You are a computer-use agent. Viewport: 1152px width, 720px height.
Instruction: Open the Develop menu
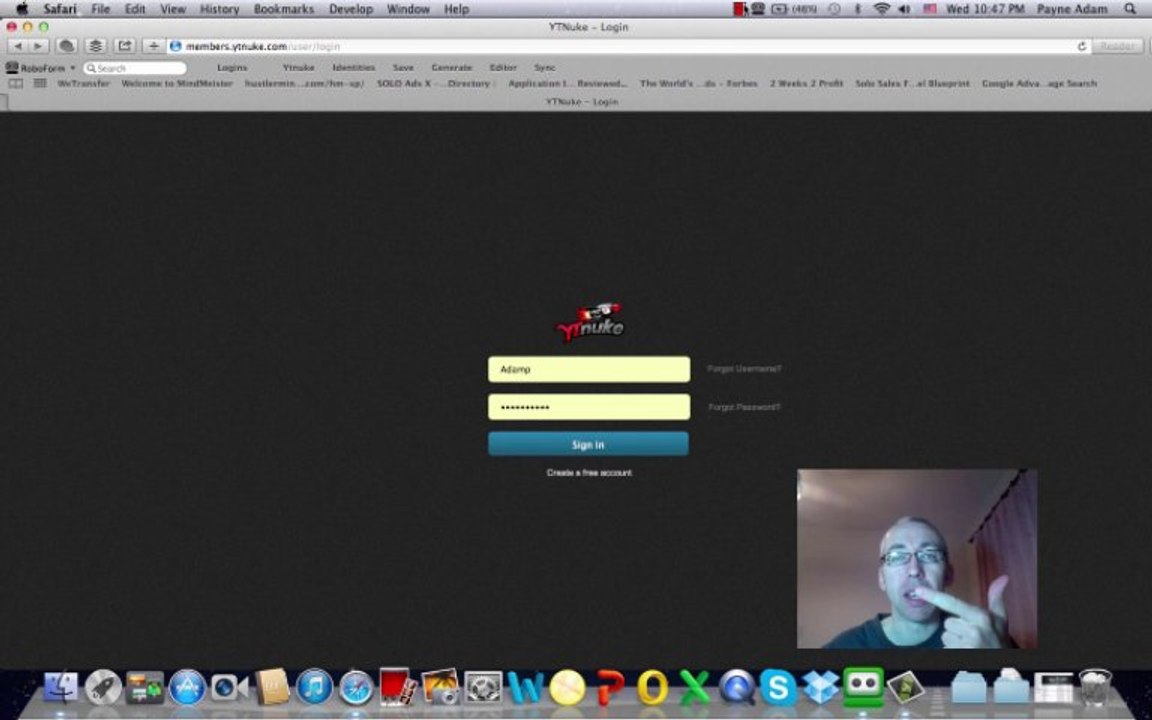(x=350, y=9)
